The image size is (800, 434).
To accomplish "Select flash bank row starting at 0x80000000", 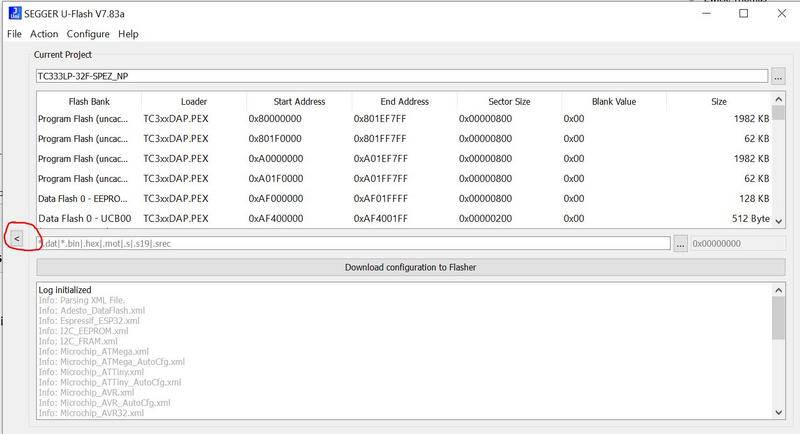I will pyautogui.click(x=404, y=119).
